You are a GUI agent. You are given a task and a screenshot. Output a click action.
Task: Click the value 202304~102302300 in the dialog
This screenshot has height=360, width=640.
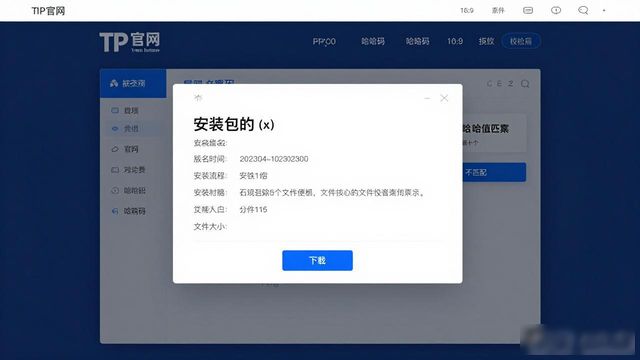pos(273,159)
